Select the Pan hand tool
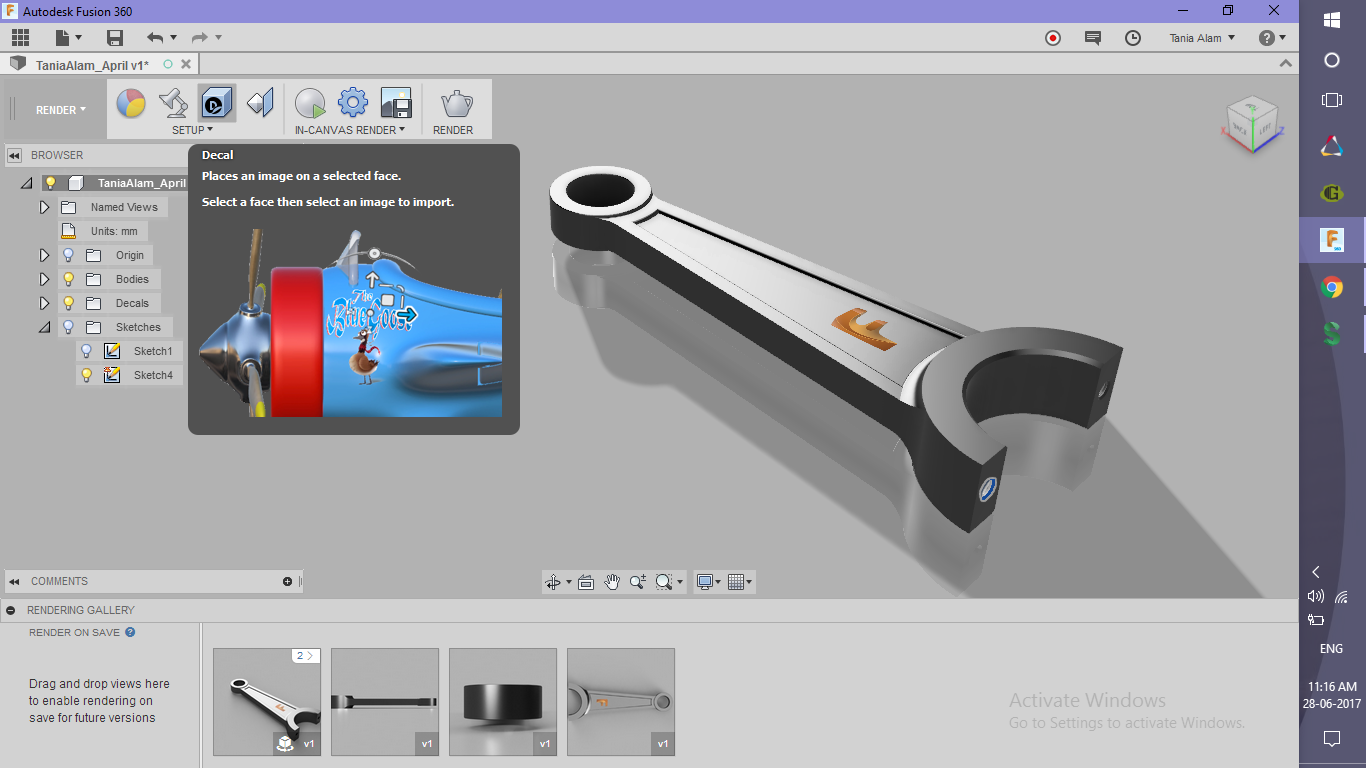Screen dimensions: 1366x768 pos(612,582)
